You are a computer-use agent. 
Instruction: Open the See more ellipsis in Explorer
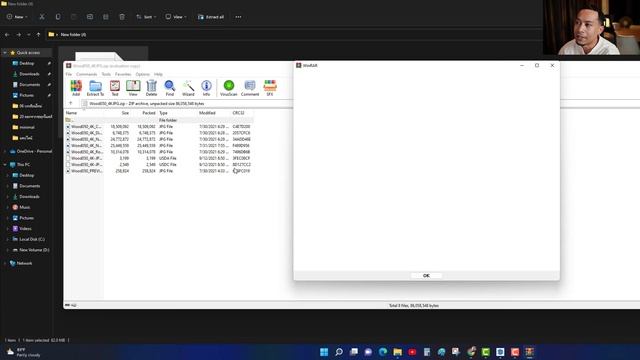coord(238,17)
